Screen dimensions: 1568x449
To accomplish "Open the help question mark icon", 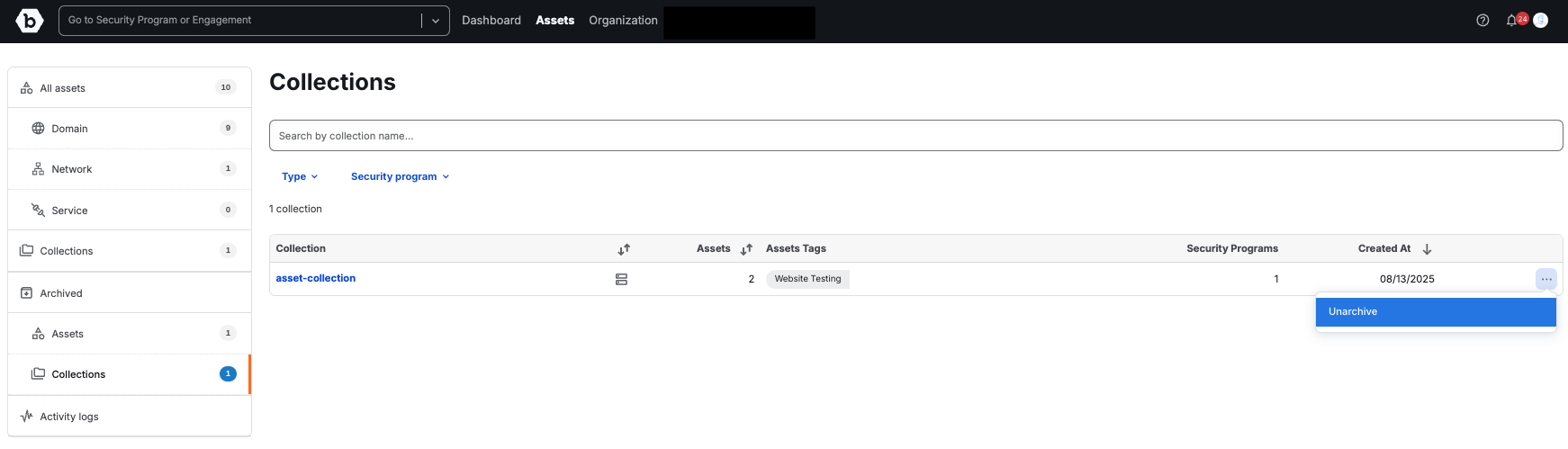I will click(x=1482, y=20).
